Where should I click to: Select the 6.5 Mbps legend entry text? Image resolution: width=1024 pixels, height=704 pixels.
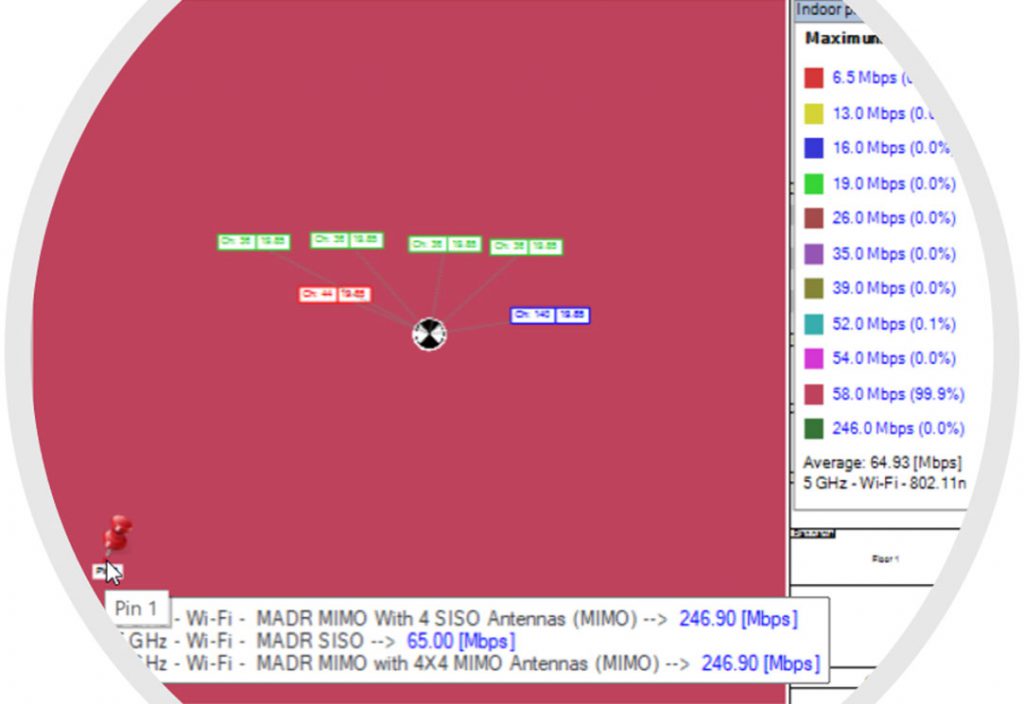[x=874, y=78]
